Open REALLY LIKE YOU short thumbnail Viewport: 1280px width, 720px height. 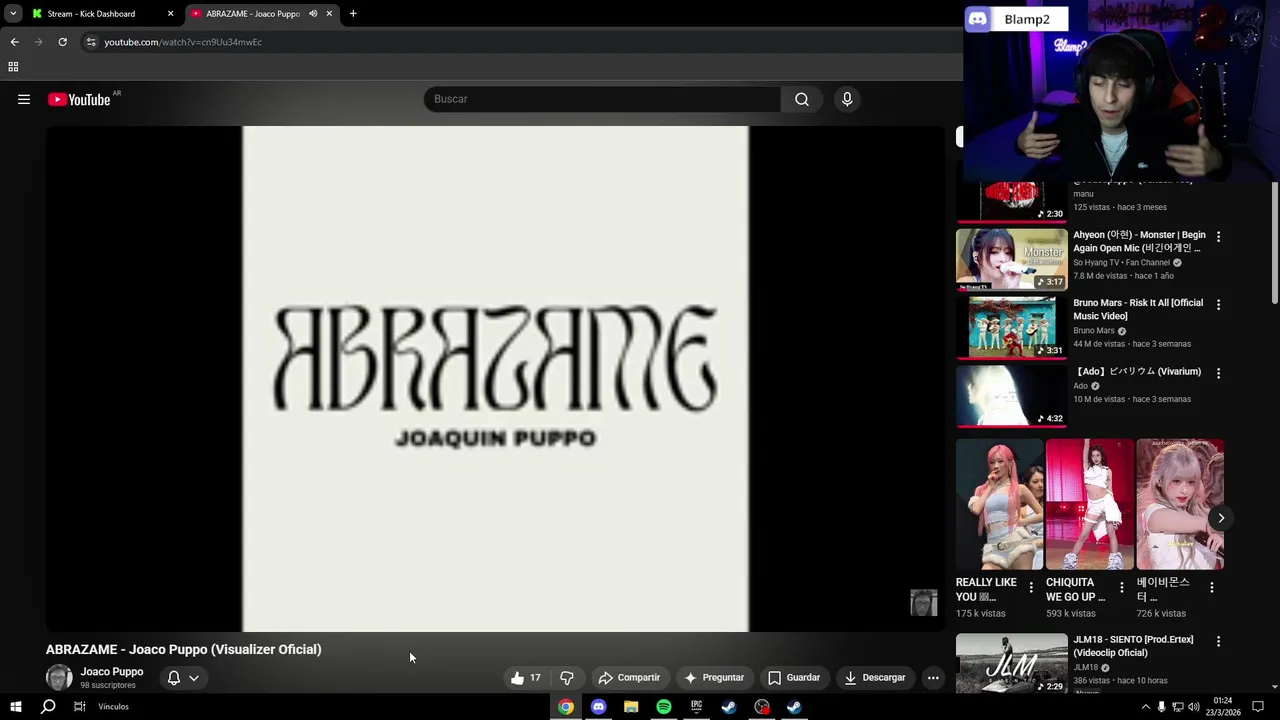[x=999, y=504]
